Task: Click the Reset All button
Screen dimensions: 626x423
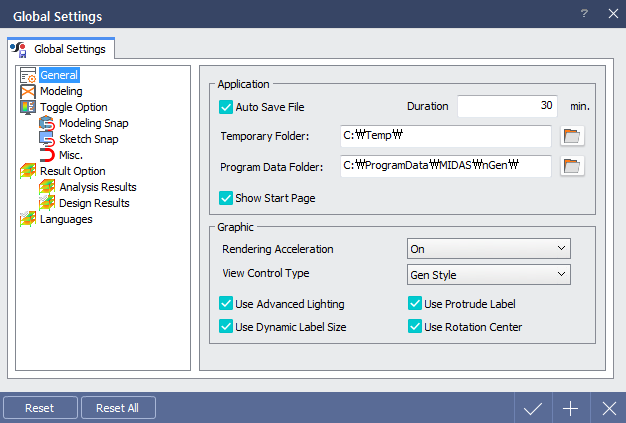Action: click(118, 408)
